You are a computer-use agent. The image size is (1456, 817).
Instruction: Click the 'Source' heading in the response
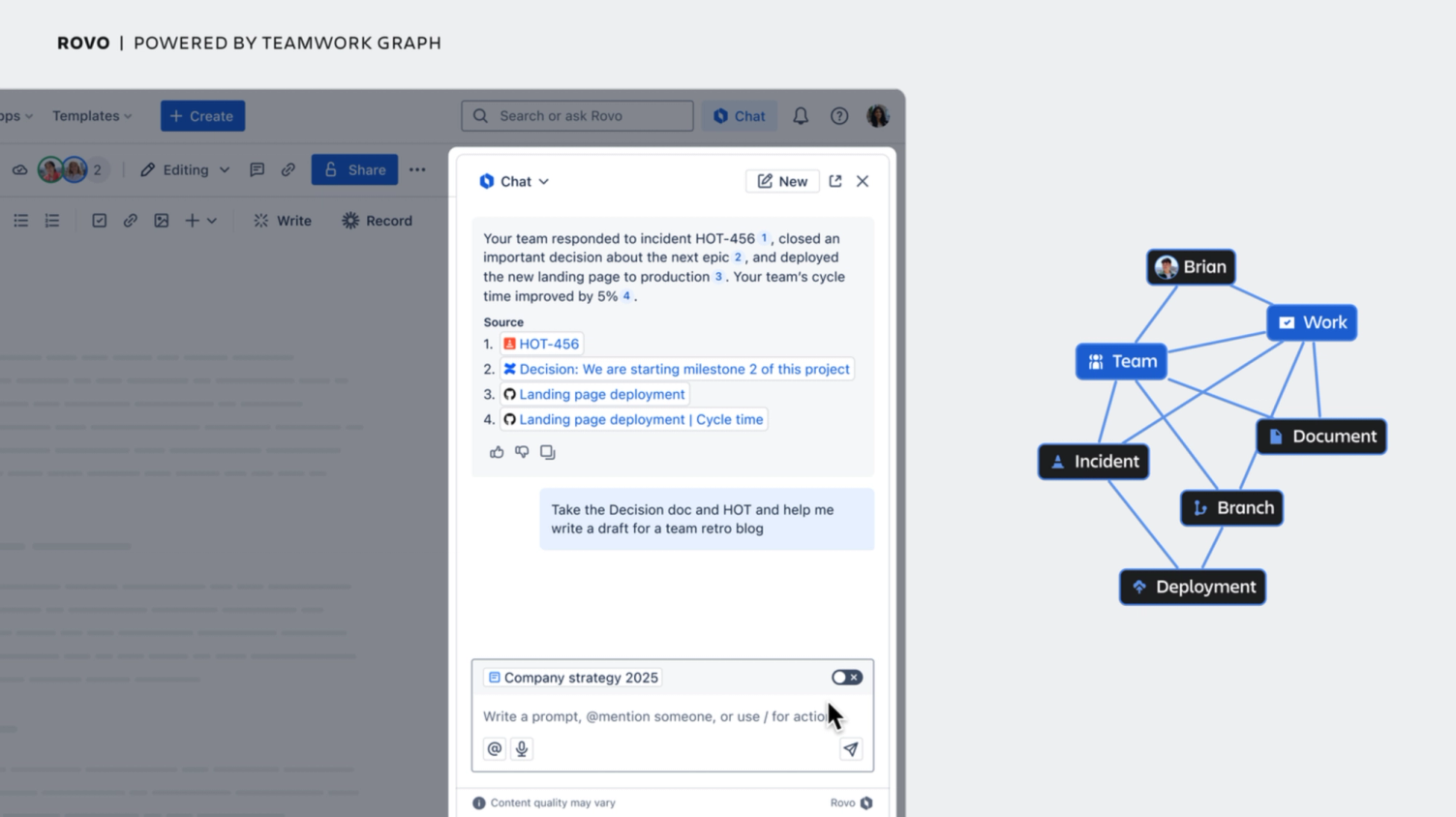503,322
